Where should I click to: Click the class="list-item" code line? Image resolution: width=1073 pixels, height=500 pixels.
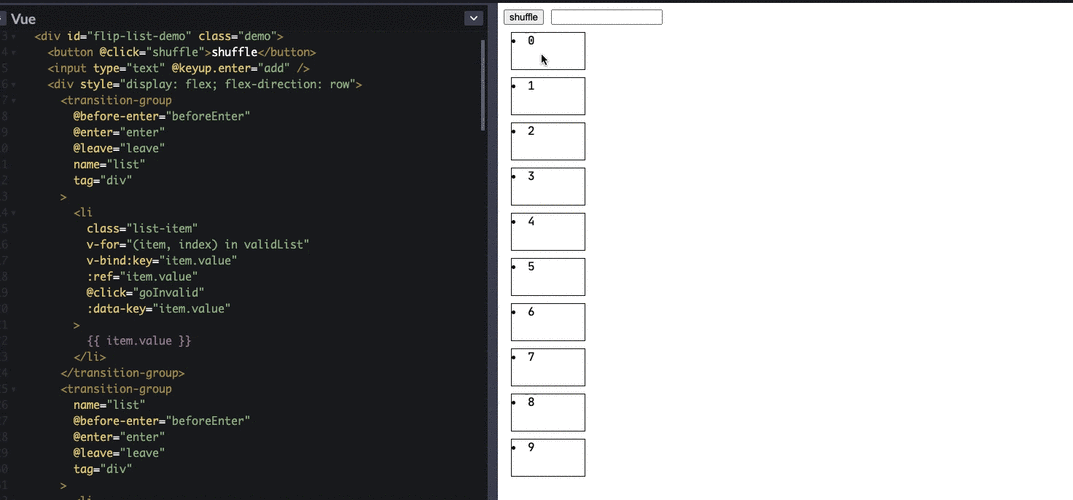(142, 228)
